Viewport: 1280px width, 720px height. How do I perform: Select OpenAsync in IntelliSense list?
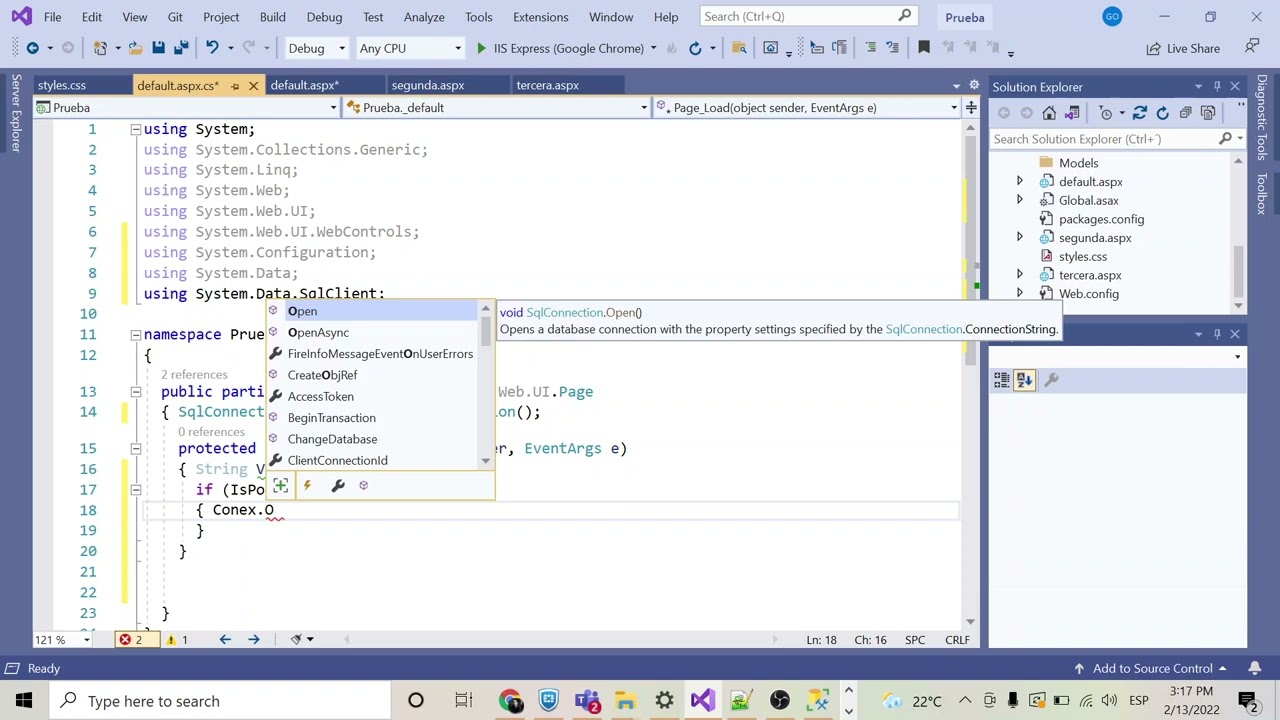(x=374, y=333)
